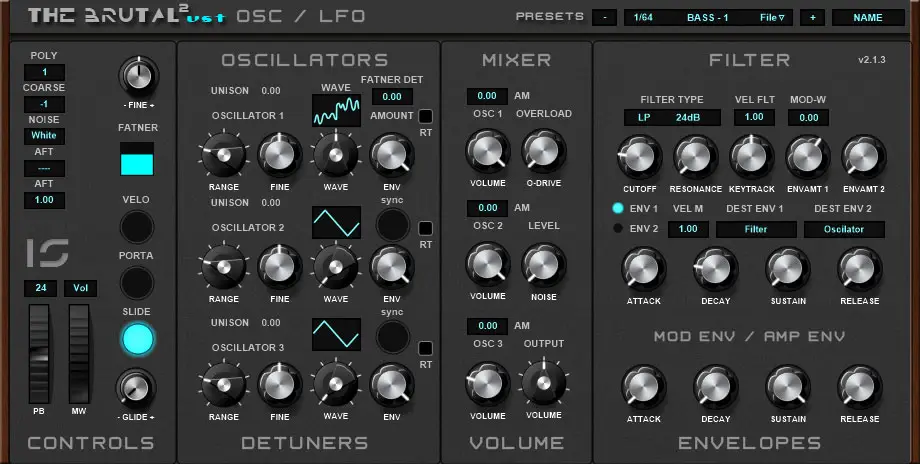Click Oscillator 1 WAVE knob
The height and width of the screenshot is (464, 920).
[336, 155]
